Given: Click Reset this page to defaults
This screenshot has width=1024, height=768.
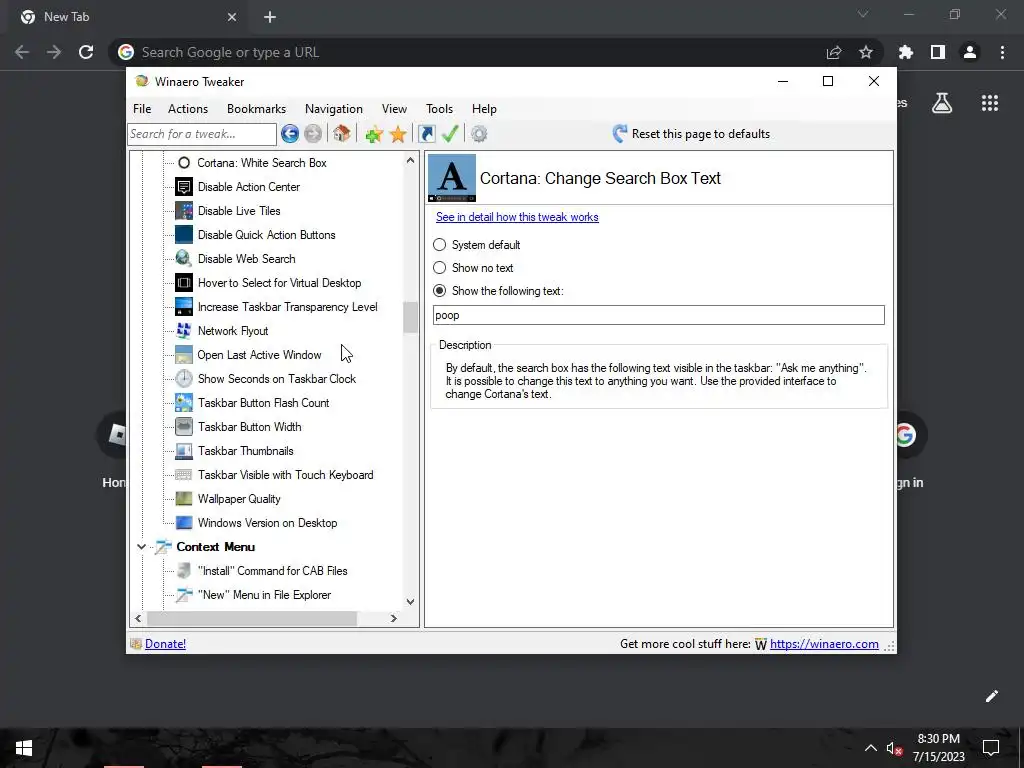Looking at the screenshot, I should pos(691,134).
